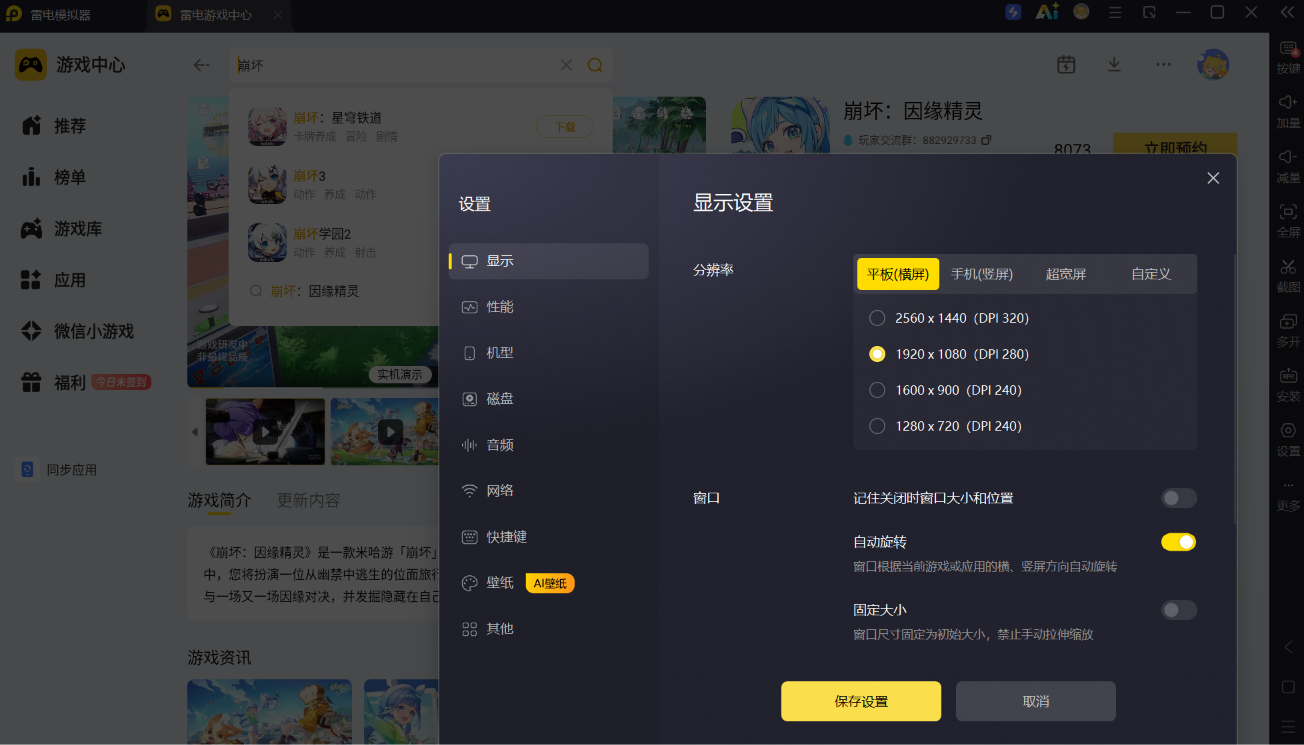This screenshot has height=745, width=1304.
Task: Open the 显示 settings category
Action: (549, 261)
